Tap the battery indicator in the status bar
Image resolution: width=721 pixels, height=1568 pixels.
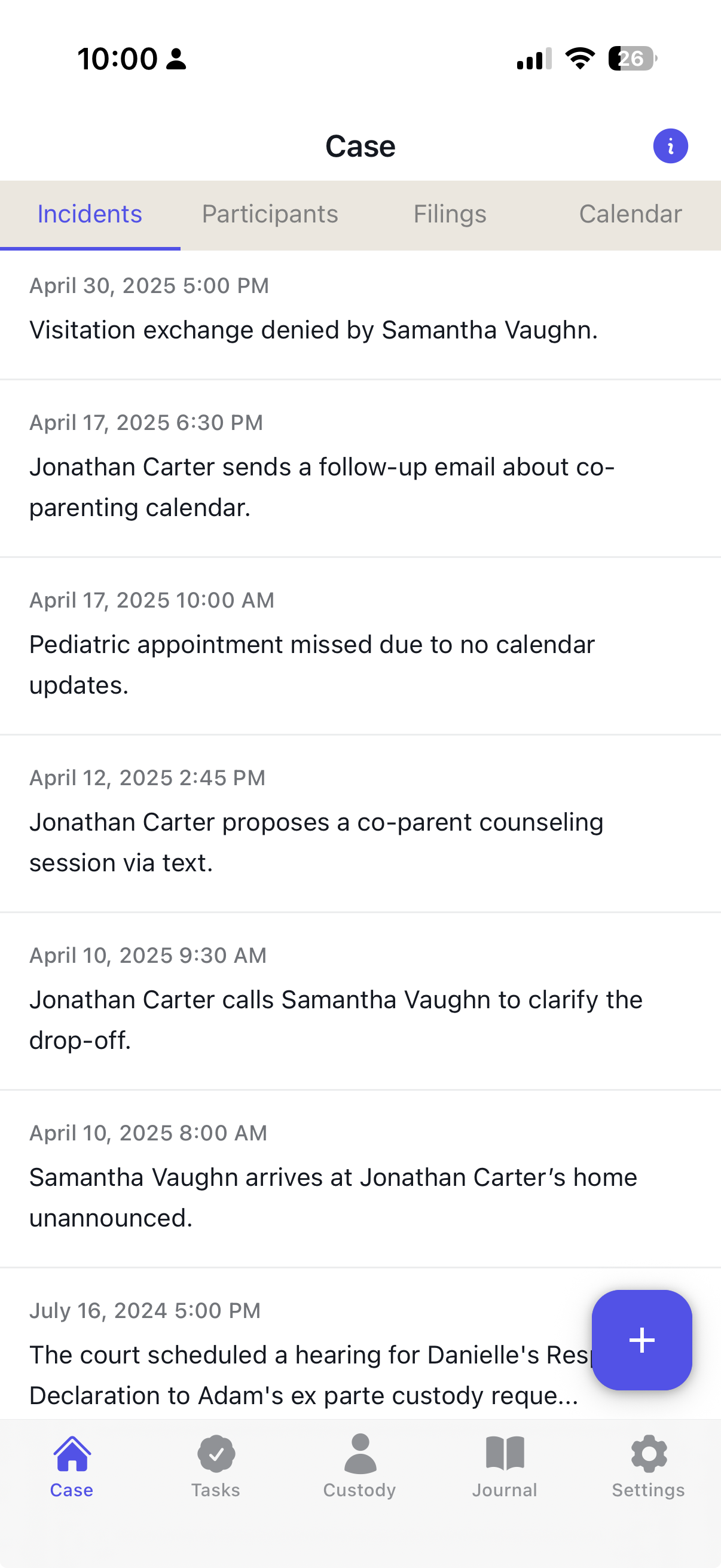[x=631, y=59]
